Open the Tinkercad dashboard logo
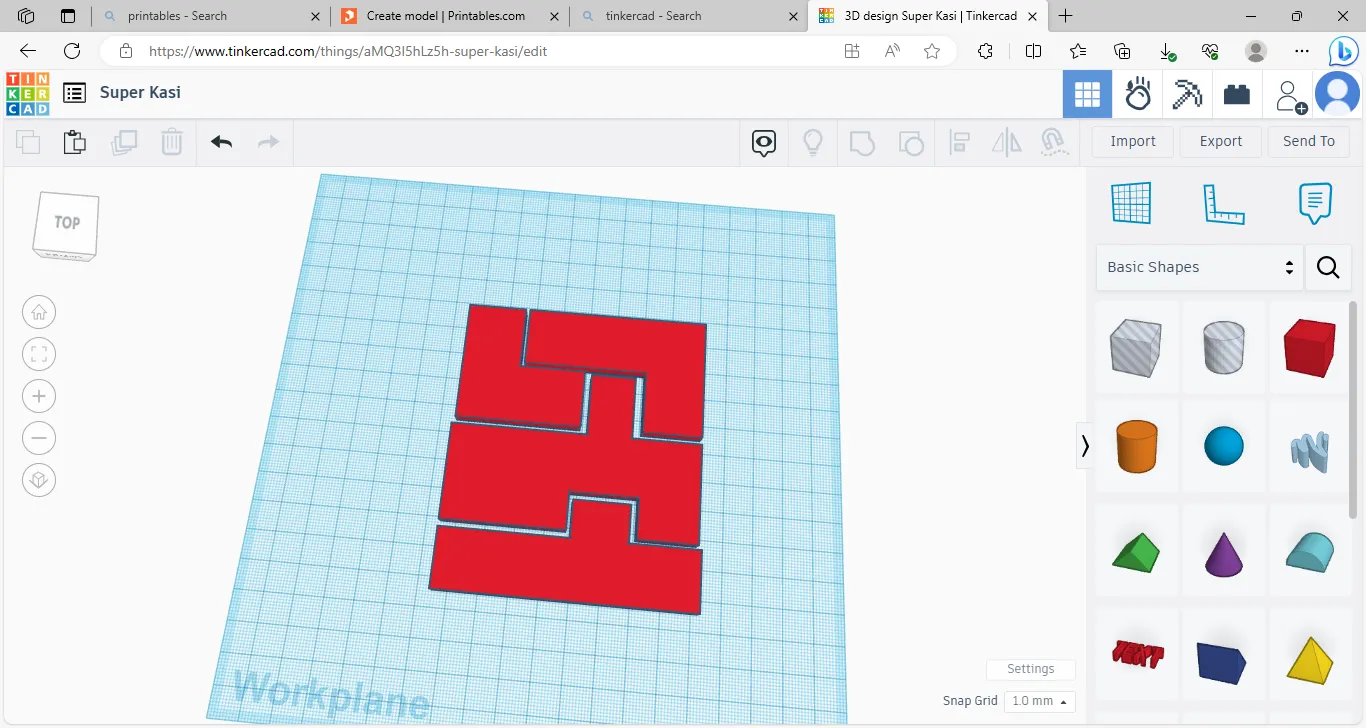Viewport: 1366px width, 728px height. pos(27,93)
